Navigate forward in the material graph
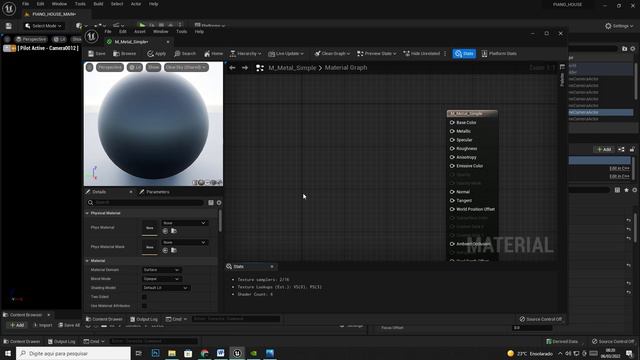 click(x=245, y=68)
